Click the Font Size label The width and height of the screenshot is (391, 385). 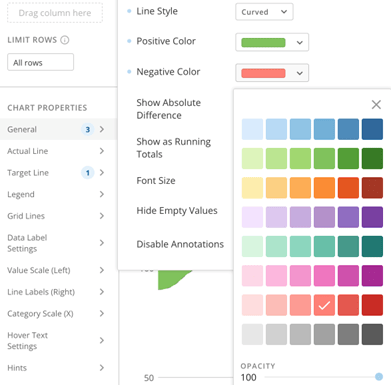point(156,181)
